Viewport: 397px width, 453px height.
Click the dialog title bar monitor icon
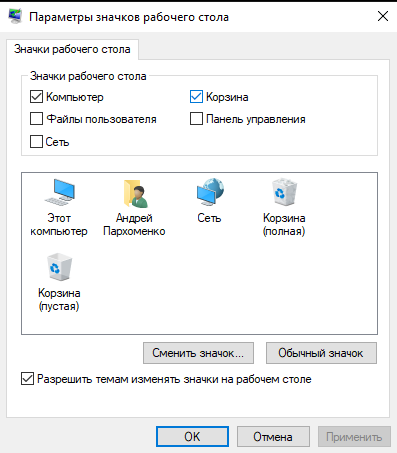click(15, 16)
